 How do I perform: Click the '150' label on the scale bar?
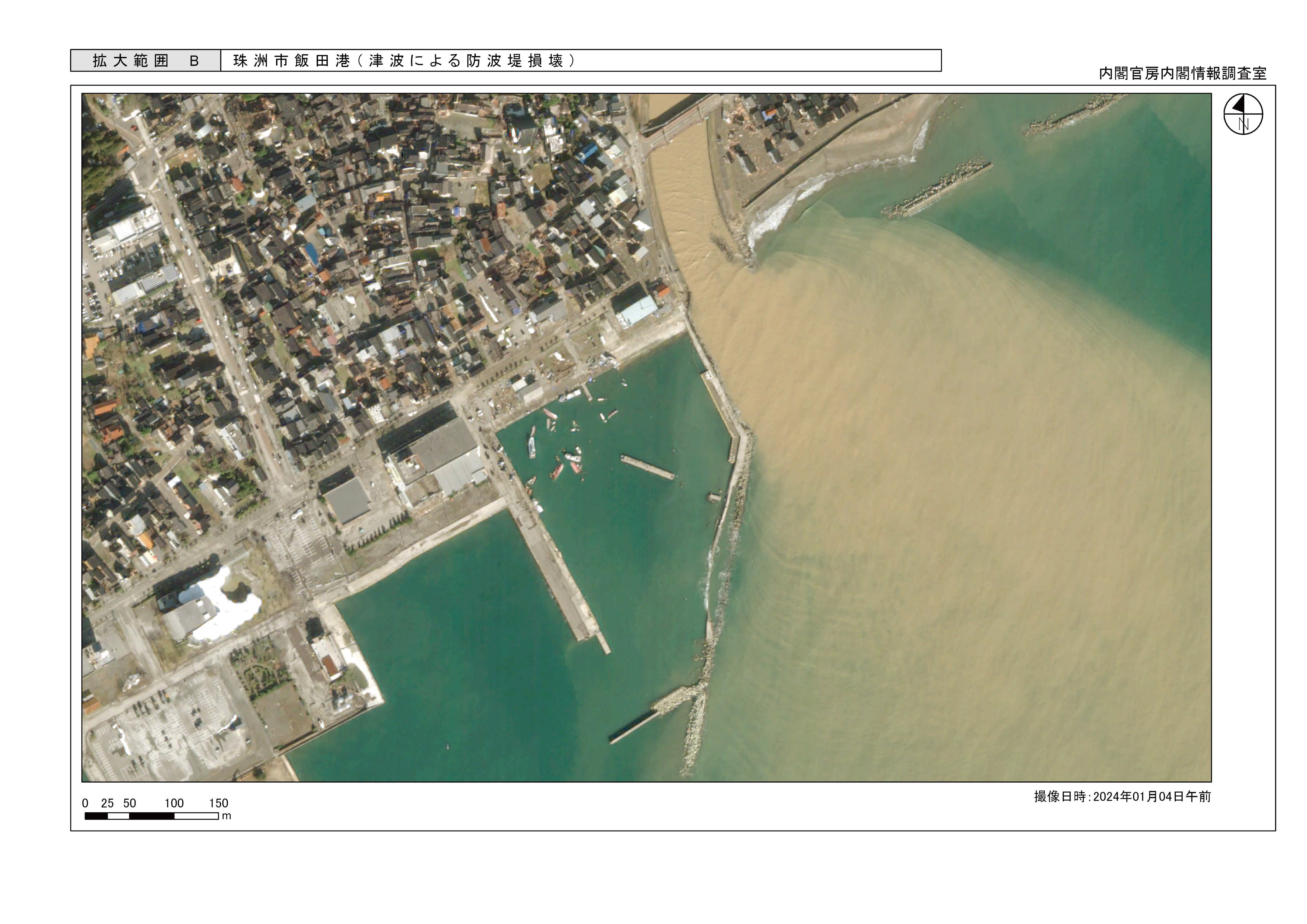[x=219, y=803]
